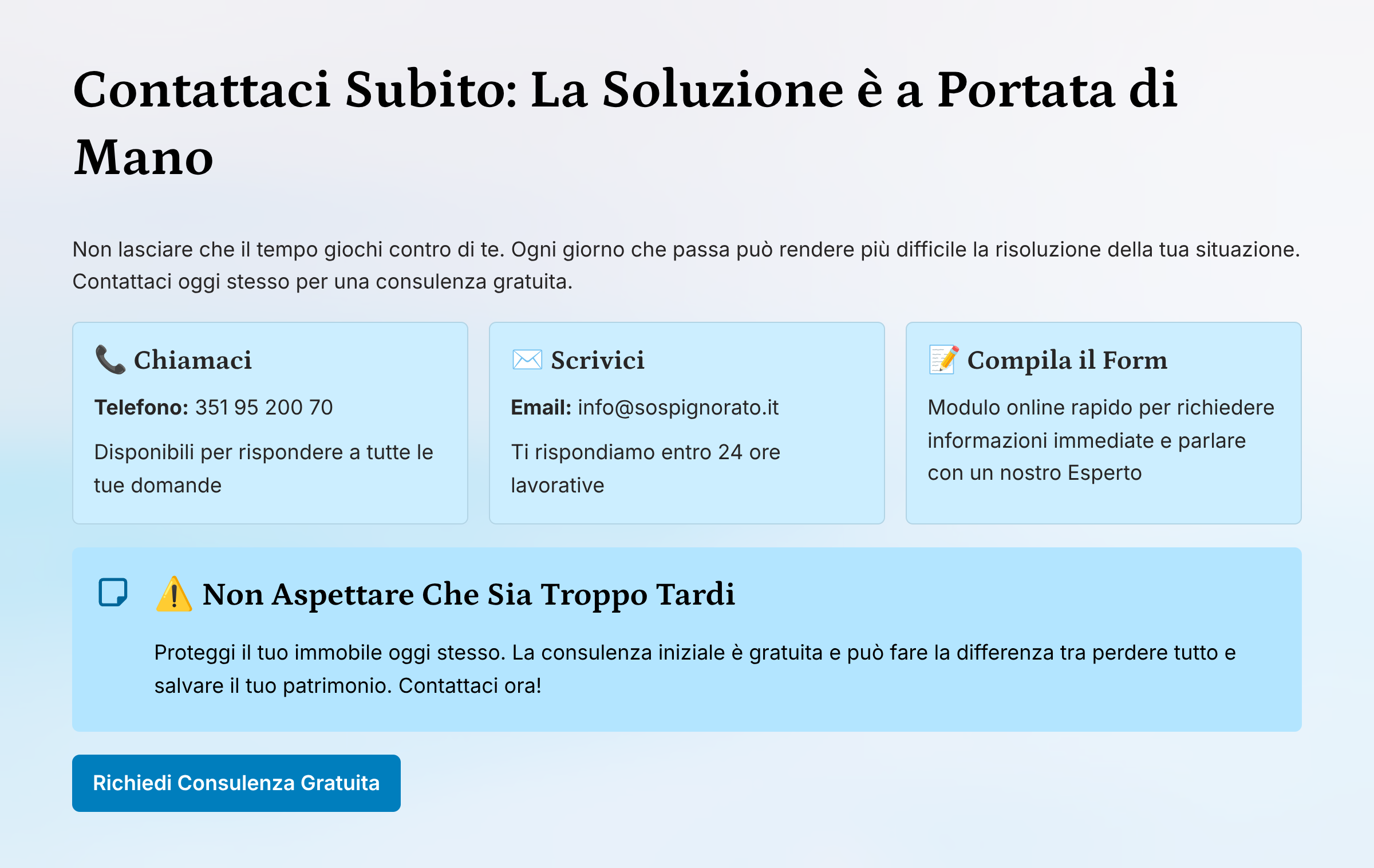Click the yellow warning triangle icon
Viewport: 1374px width, 868px height.
point(174,594)
